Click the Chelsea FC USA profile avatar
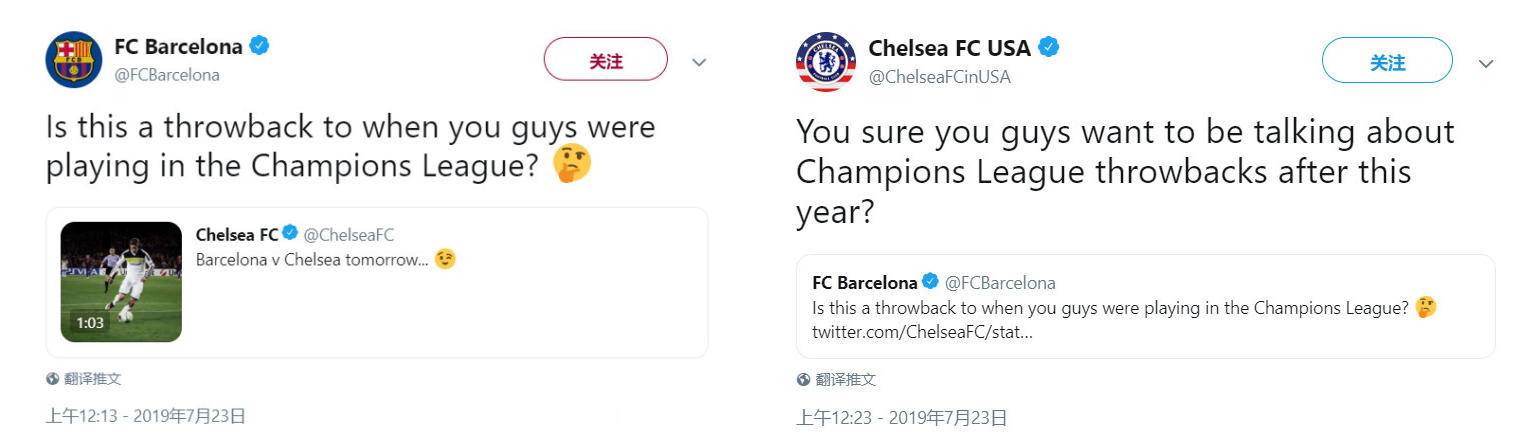Screen dimensions: 1533x437 pos(825,61)
